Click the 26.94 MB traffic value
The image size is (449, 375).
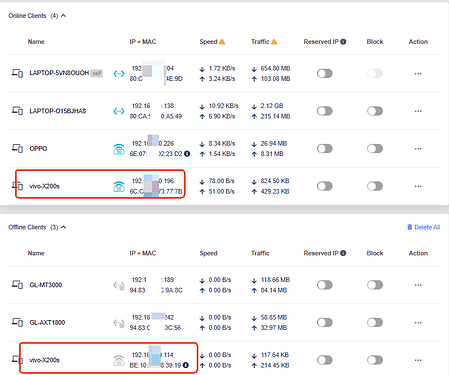point(274,143)
